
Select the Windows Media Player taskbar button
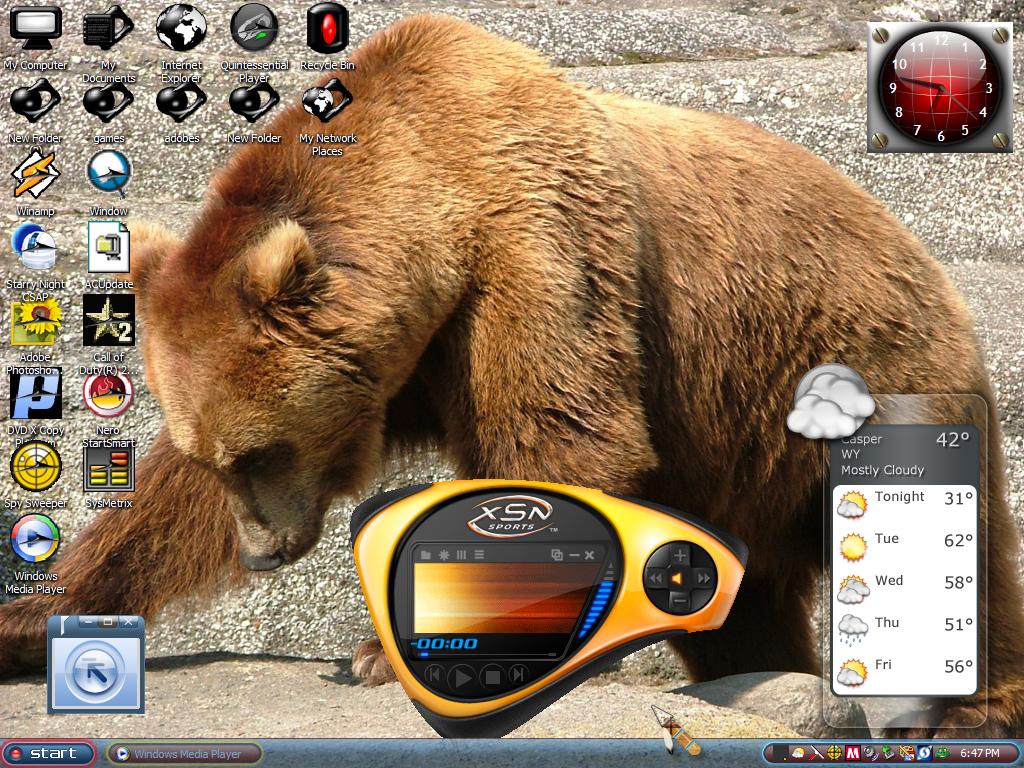(185, 754)
